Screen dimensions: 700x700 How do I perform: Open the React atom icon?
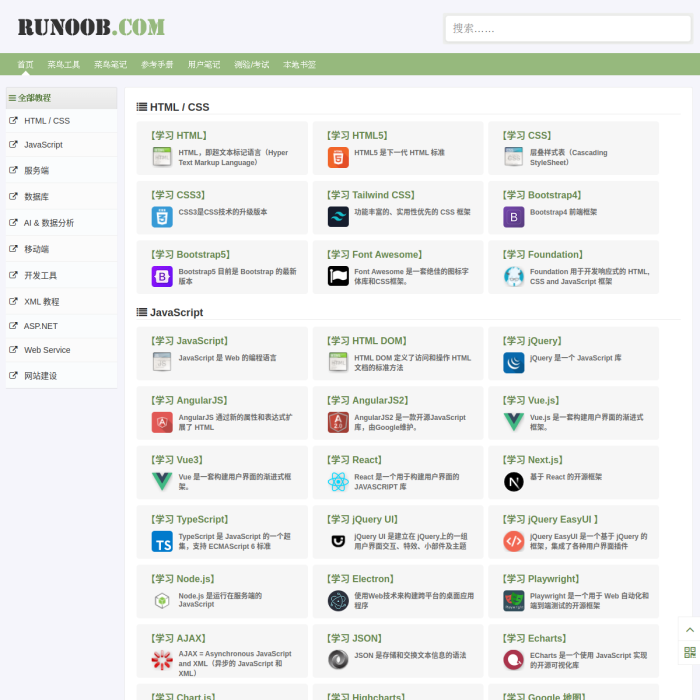coord(338,482)
